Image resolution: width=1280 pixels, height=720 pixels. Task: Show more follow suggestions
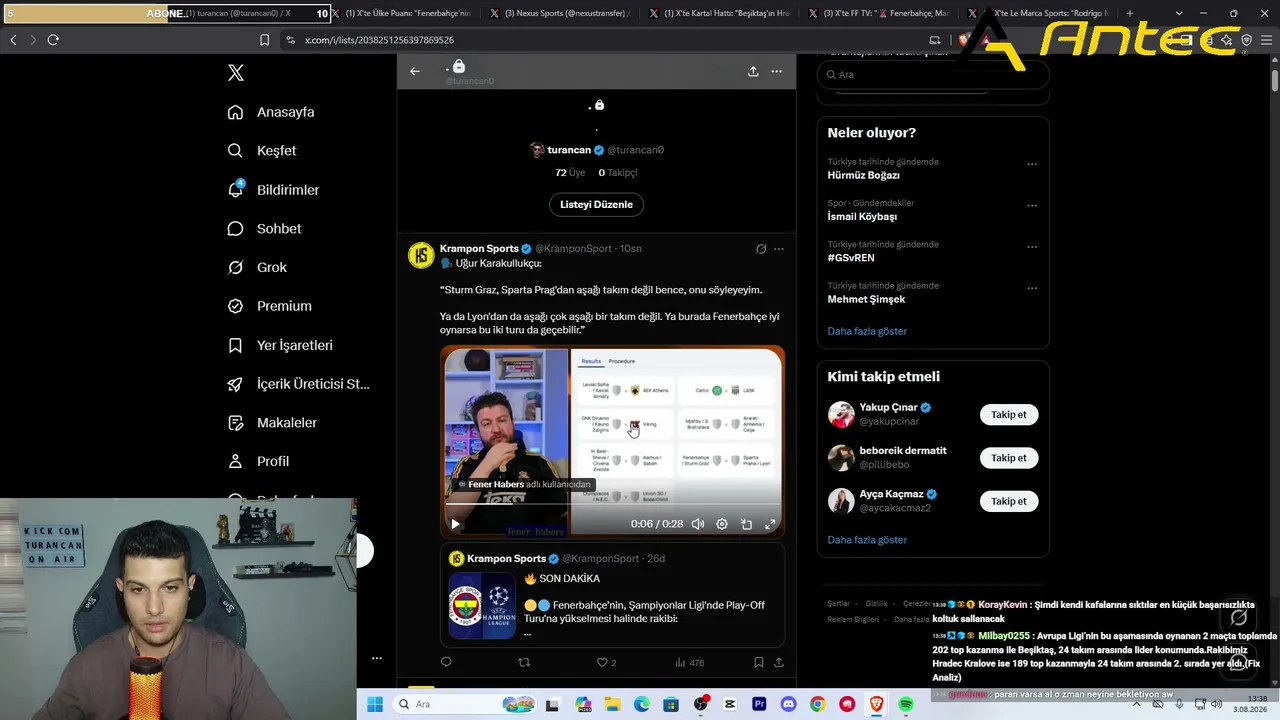tap(867, 540)
